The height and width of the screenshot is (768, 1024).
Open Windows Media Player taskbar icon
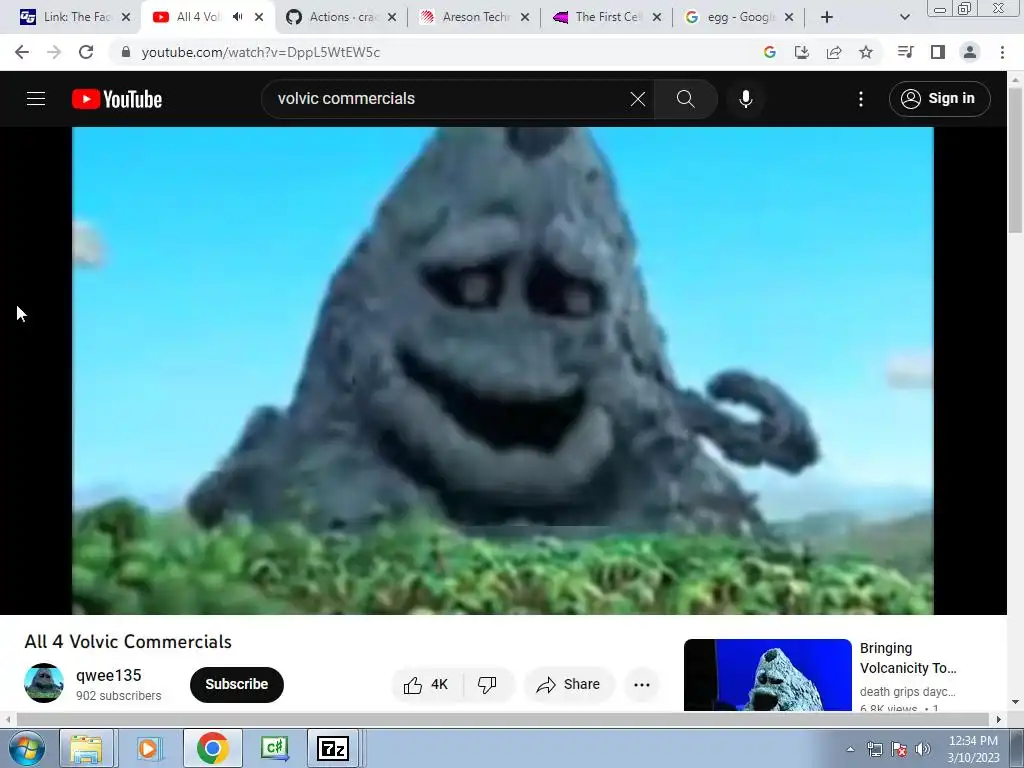pyautogui.click(x=148, y=748)
